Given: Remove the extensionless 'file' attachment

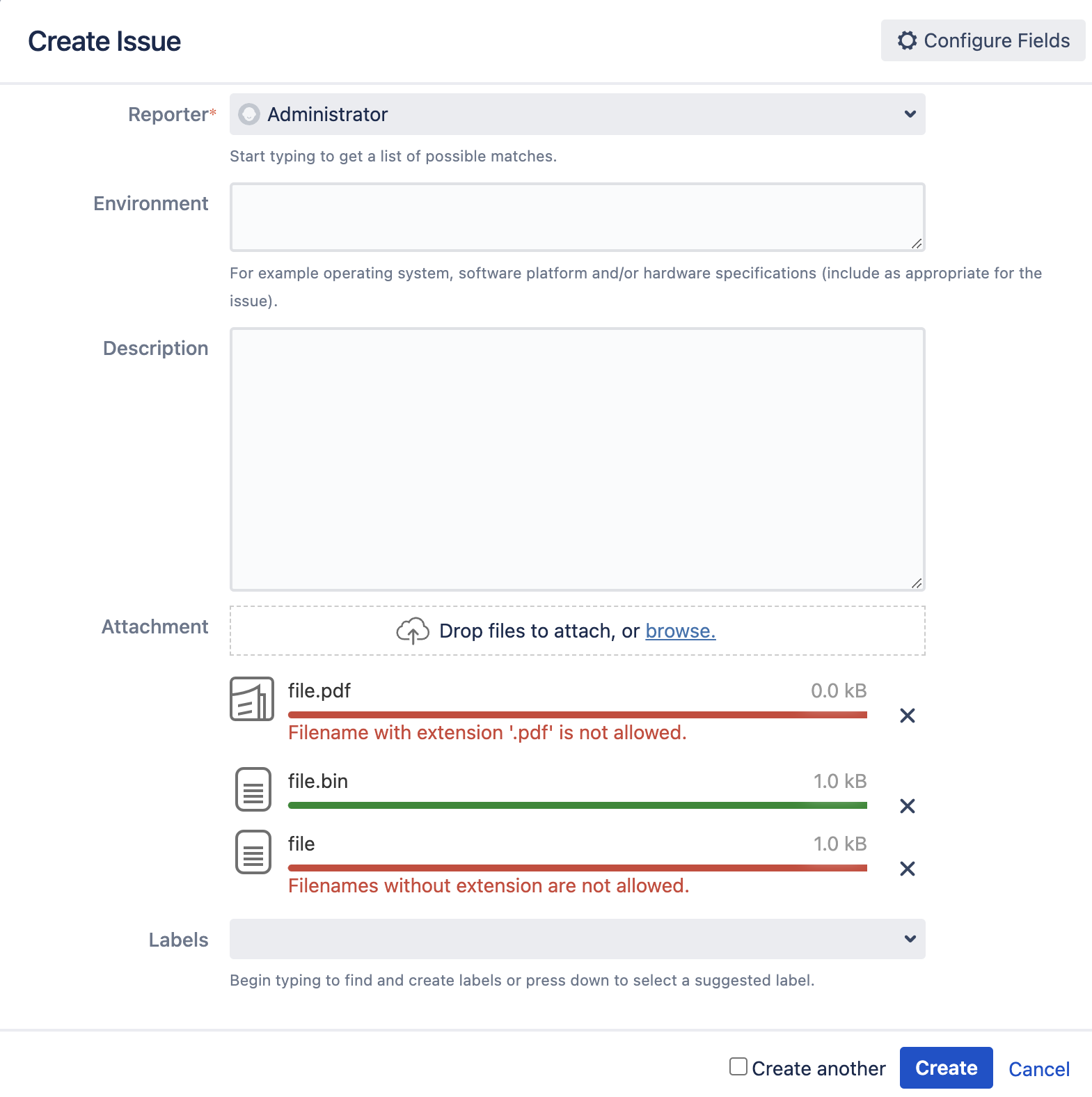Looking at the screenshot, I should tap(907, 869).
